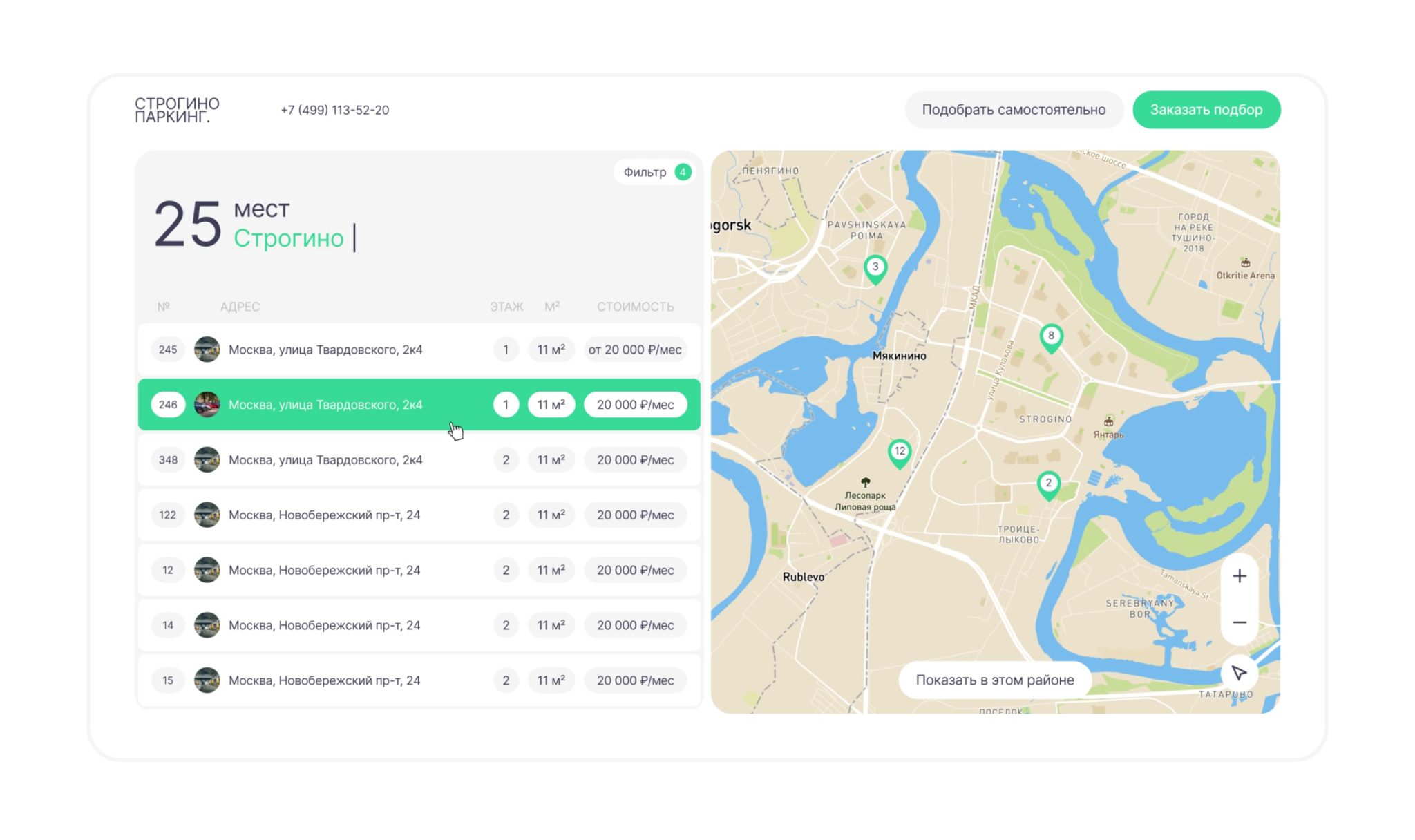Click the Подобрать самостоятельно tab
This screenshot has width=1415, height=840.
tap(1013, 110)
